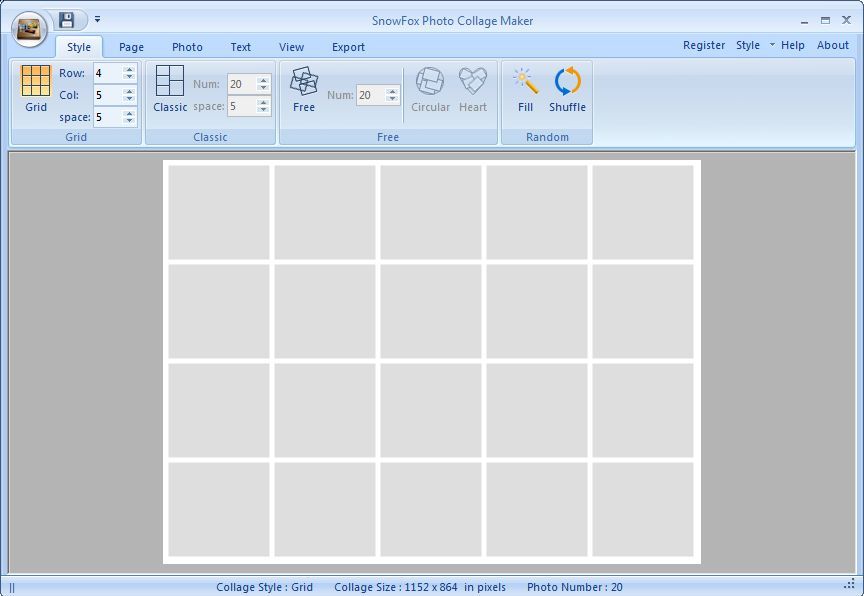Viewport: 864px width, 596px height.
Task: Click the Register link
Action: click(704, 45)
